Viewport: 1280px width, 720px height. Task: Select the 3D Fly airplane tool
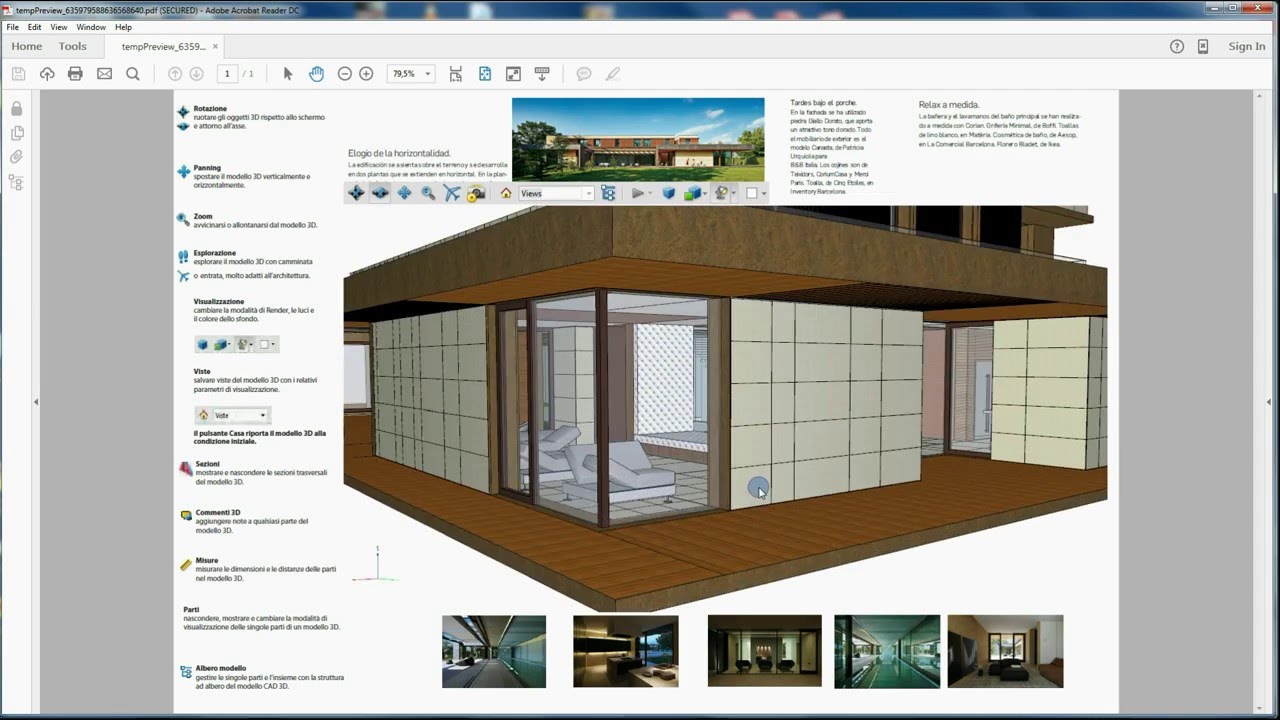[452, 193]
